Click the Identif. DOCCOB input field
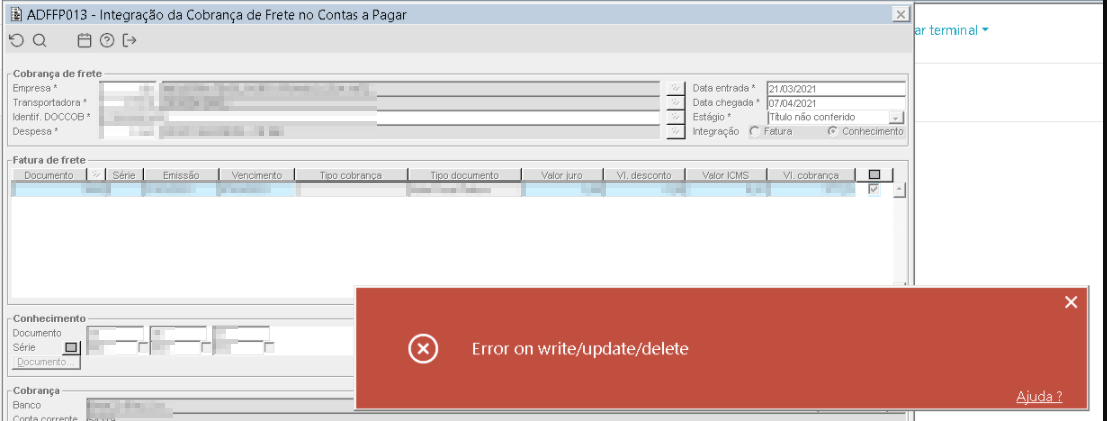 381,117
